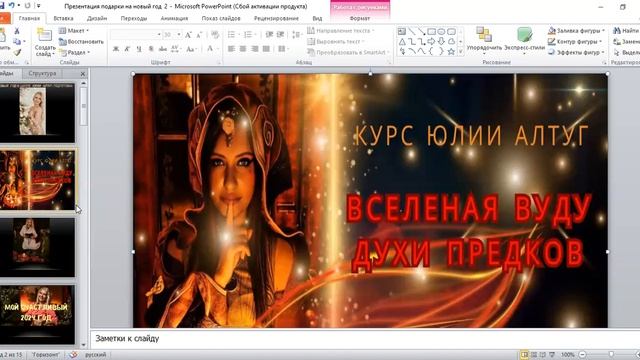This screenshot has width=640, height=360.
Task: Close the slides thumbnail pane
Action: [83, 74]
